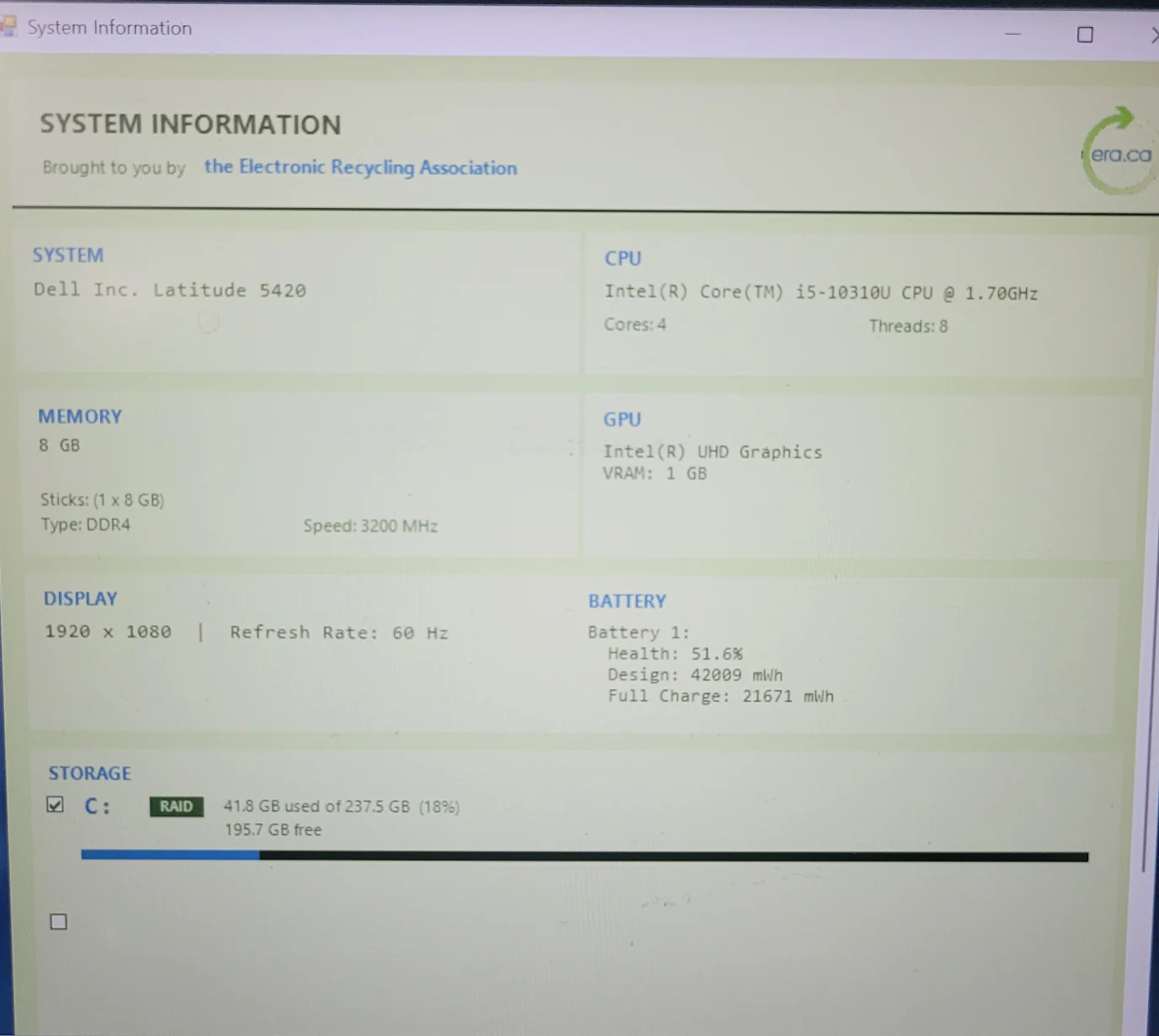Click the "VRAM: 1 GB" line
Image resolution: width=1159 pixels, height=1036 pixels.
(x=654, y=473)
